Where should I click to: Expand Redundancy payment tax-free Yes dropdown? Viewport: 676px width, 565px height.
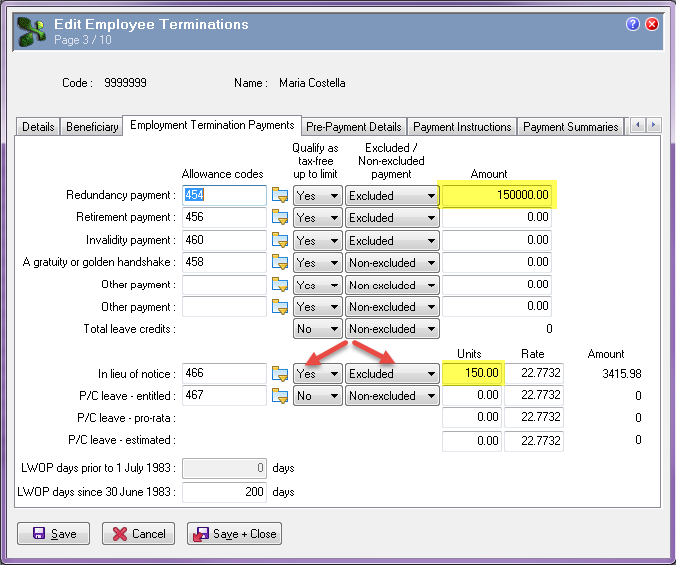pyautogui.click(x=317, y=196)
